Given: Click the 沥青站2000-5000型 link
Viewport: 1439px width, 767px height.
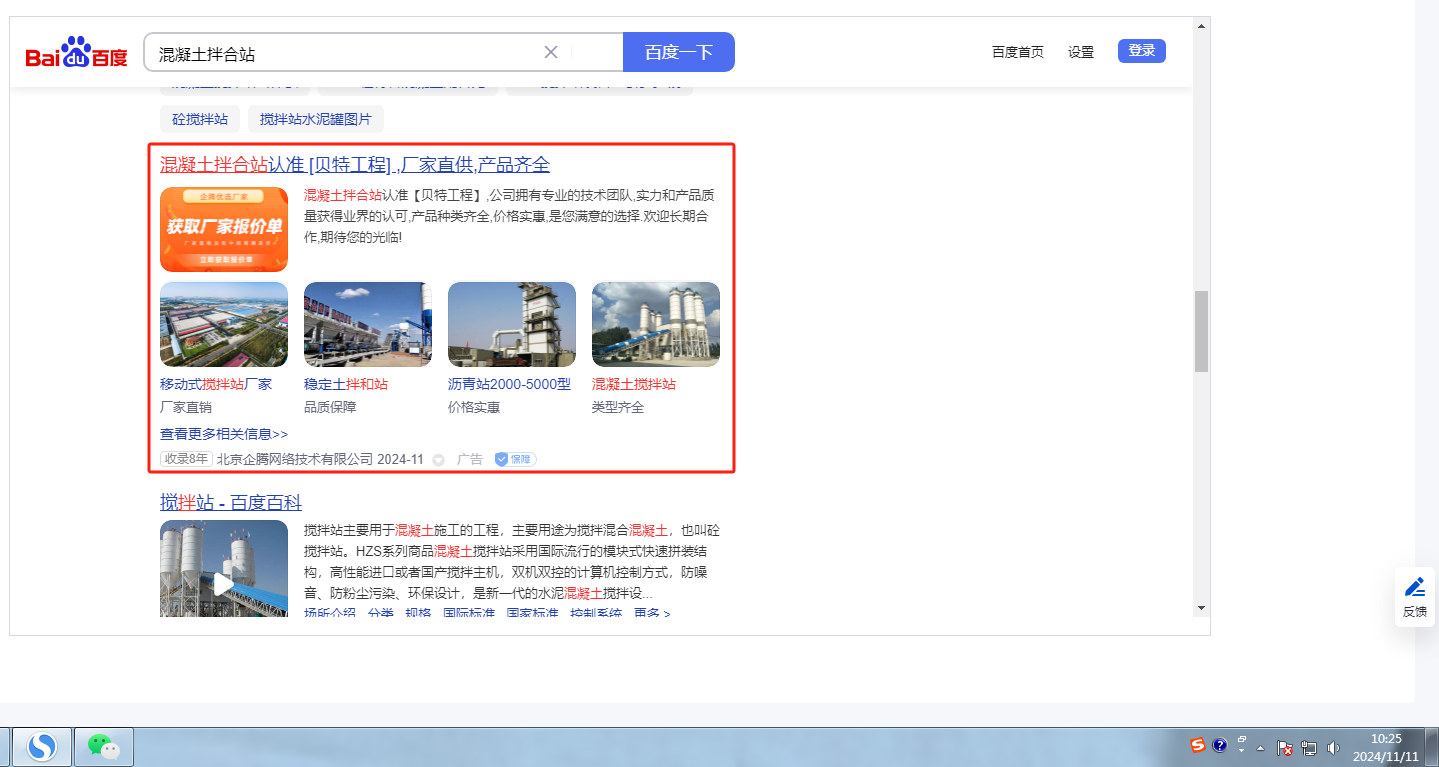Looking at the screenshot, I should (510, 384).
